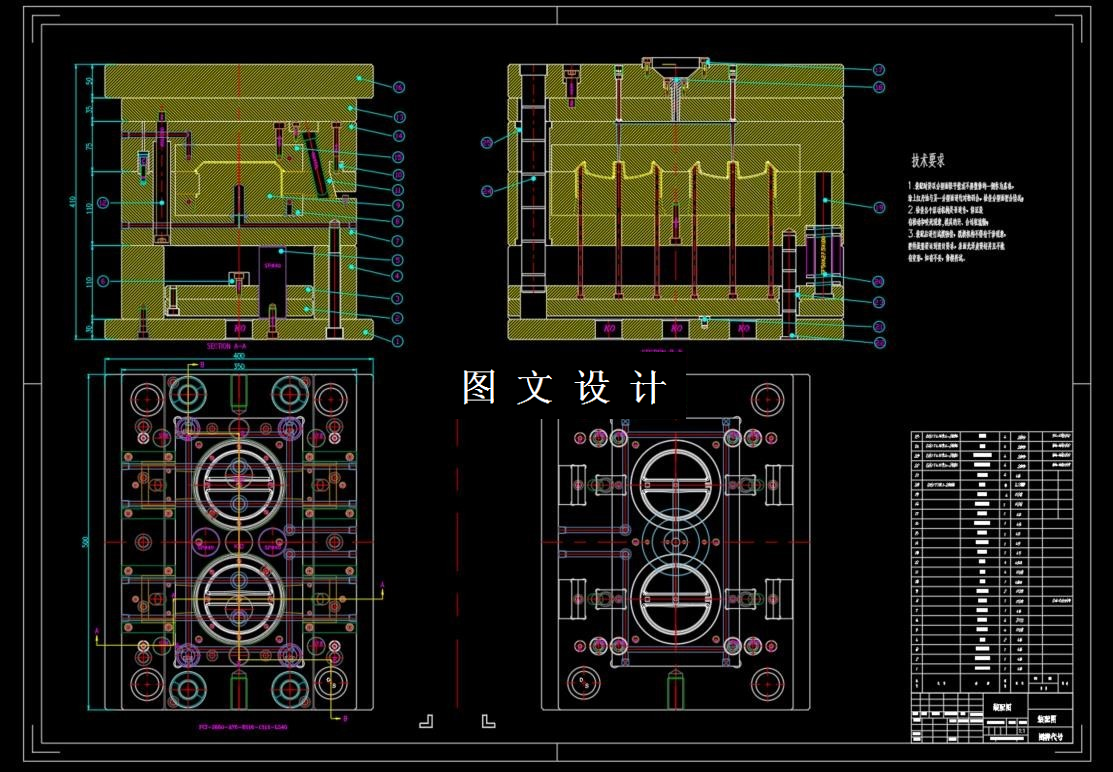Click the 410 overall height dimension
Viewport: 1113px width, 772px height.
pyautogui.click(x=70, y=203)
